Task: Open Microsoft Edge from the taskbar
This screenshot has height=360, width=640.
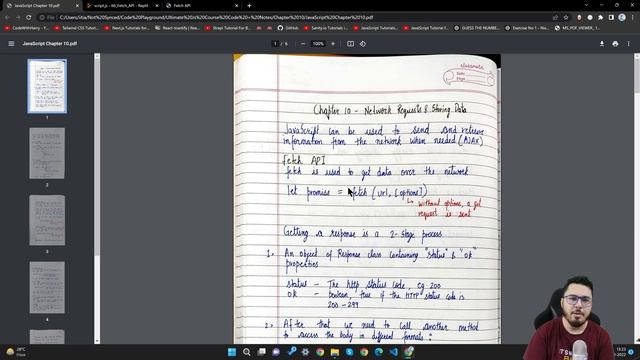Action: coord(379,352)
